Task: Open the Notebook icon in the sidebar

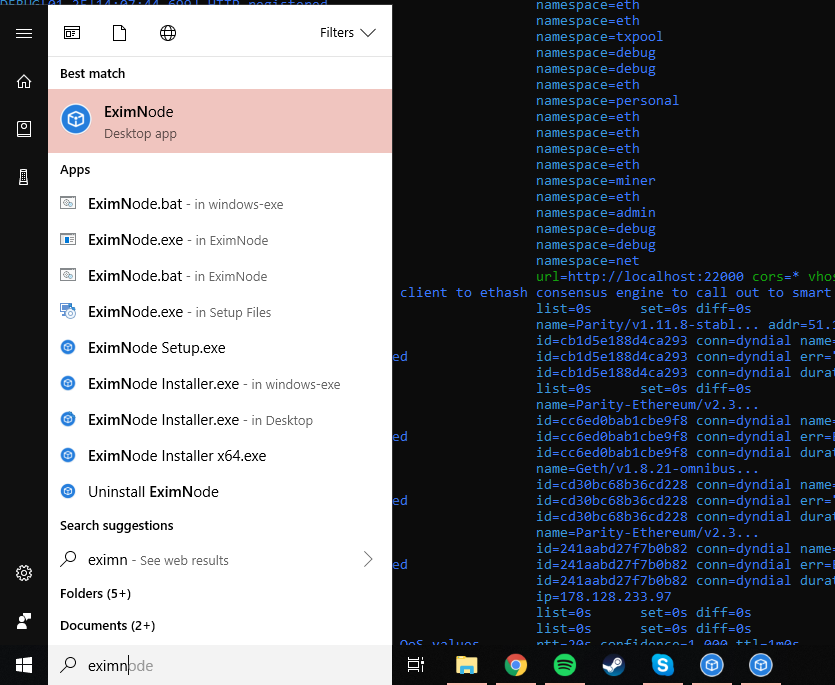Action: coord(24,129)
